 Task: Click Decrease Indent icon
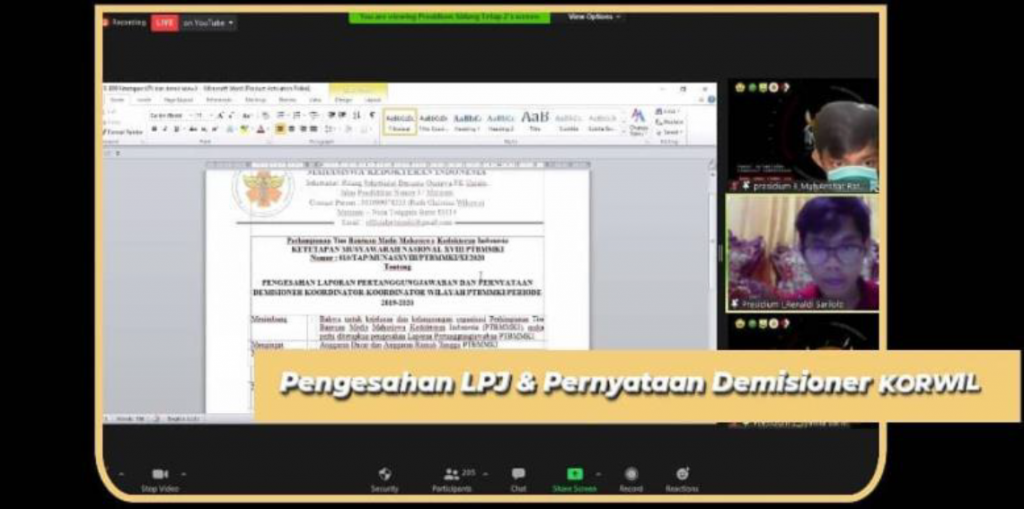[x=331, y=115]
